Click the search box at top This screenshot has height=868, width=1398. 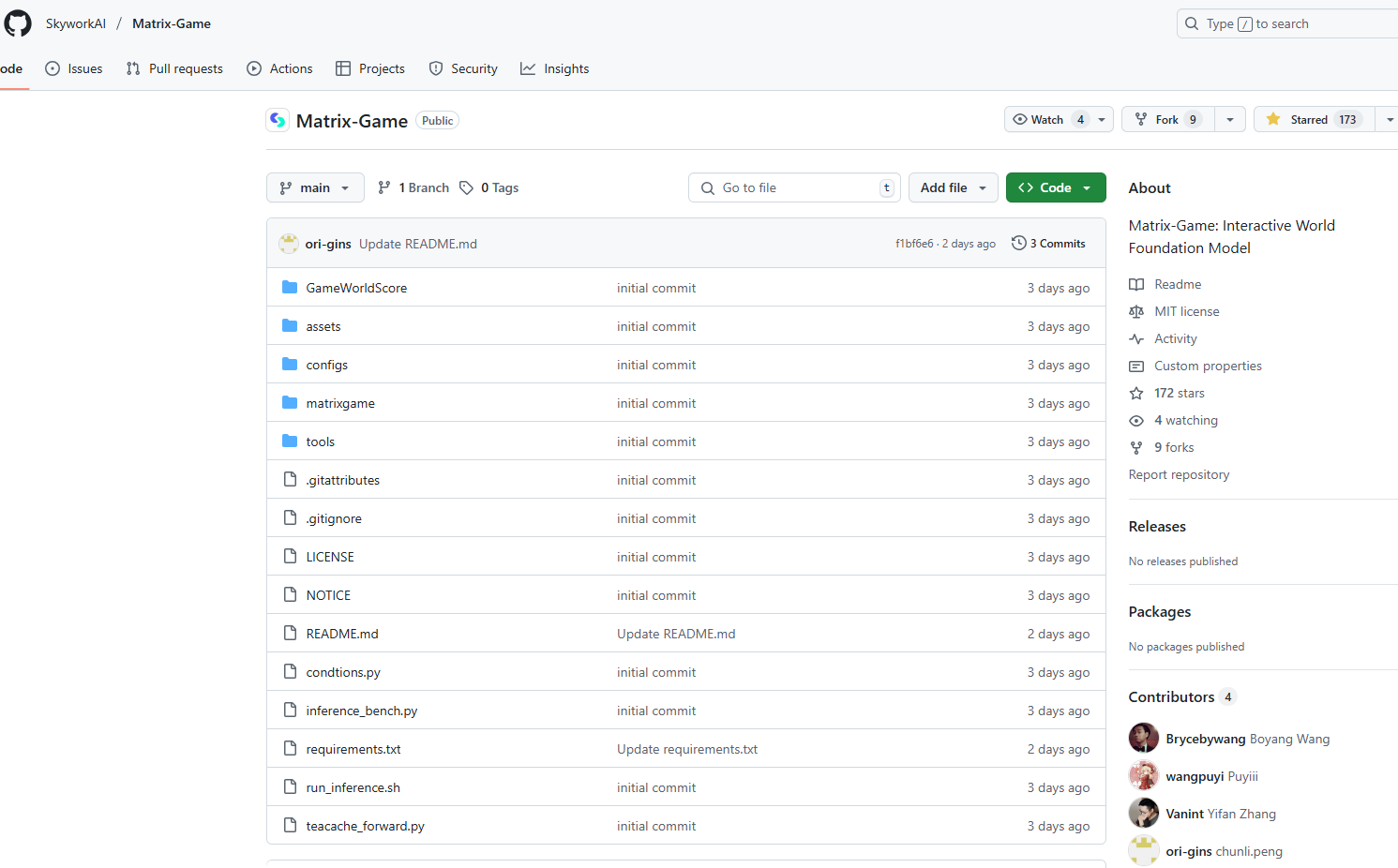point(1286,23)
